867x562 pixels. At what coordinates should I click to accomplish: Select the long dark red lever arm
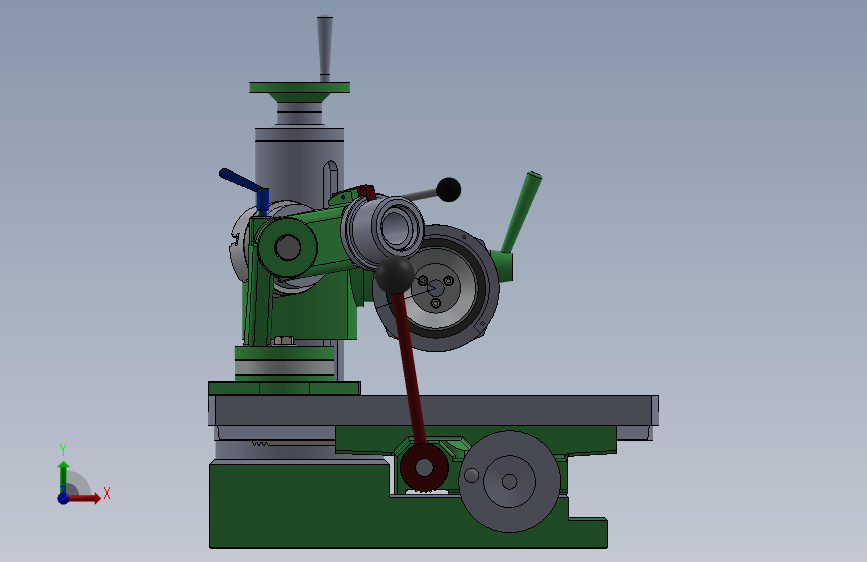click(409, 370)
